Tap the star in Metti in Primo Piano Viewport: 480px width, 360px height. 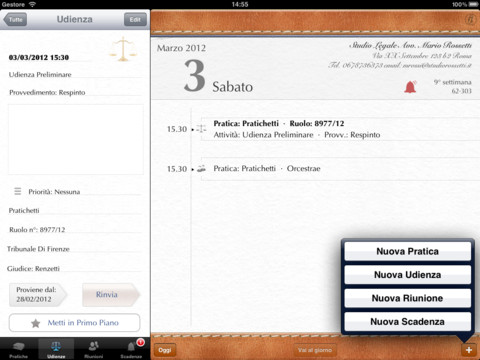(36, 323)
